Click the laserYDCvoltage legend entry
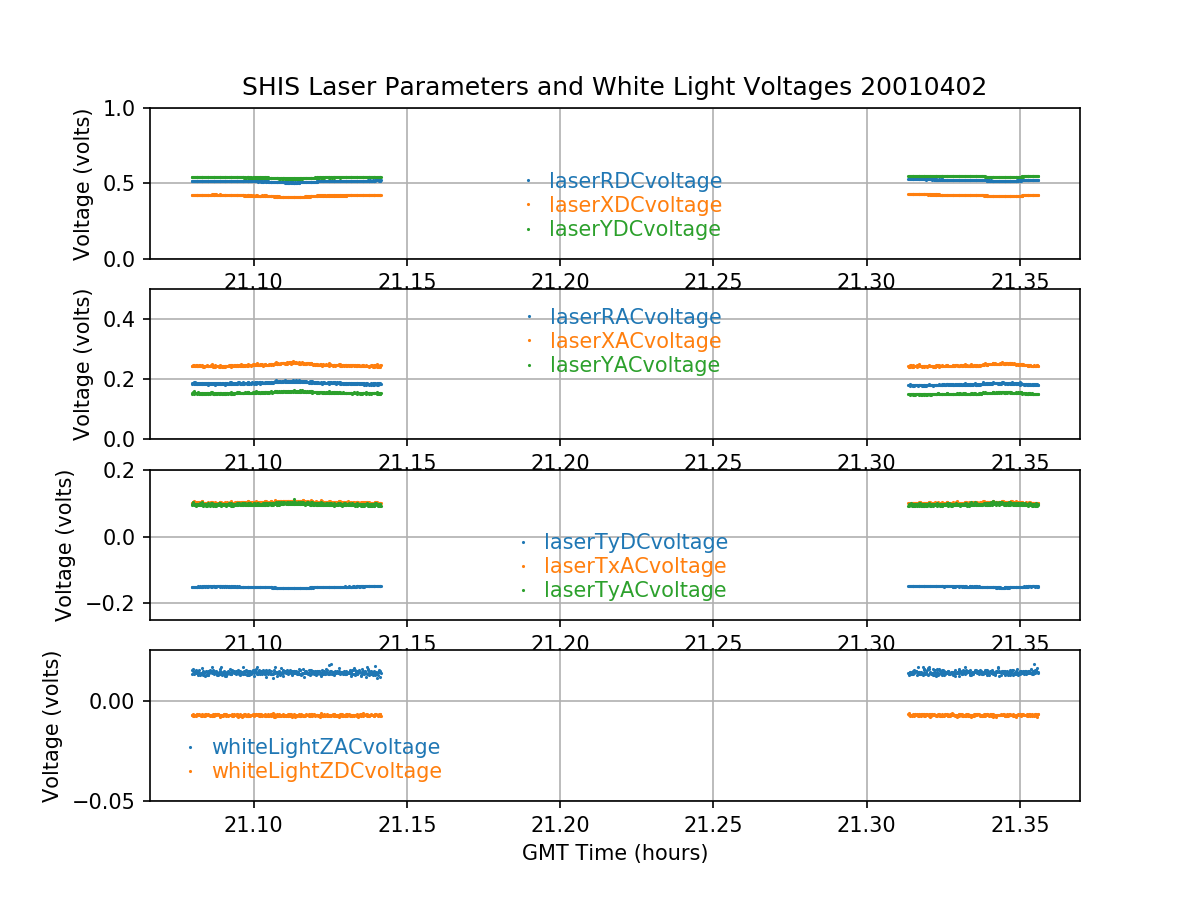The image size is (1200, 900). pos(635,229)
